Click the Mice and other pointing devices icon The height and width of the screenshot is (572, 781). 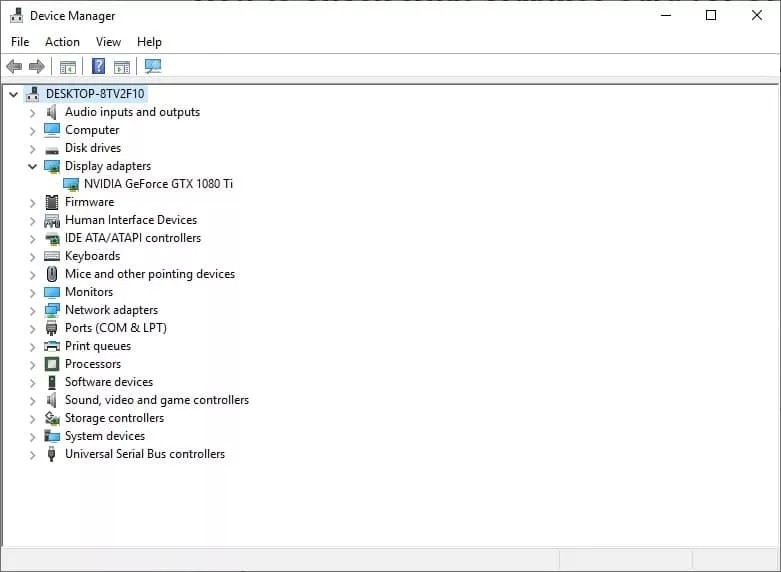click(x=52, y=274)
